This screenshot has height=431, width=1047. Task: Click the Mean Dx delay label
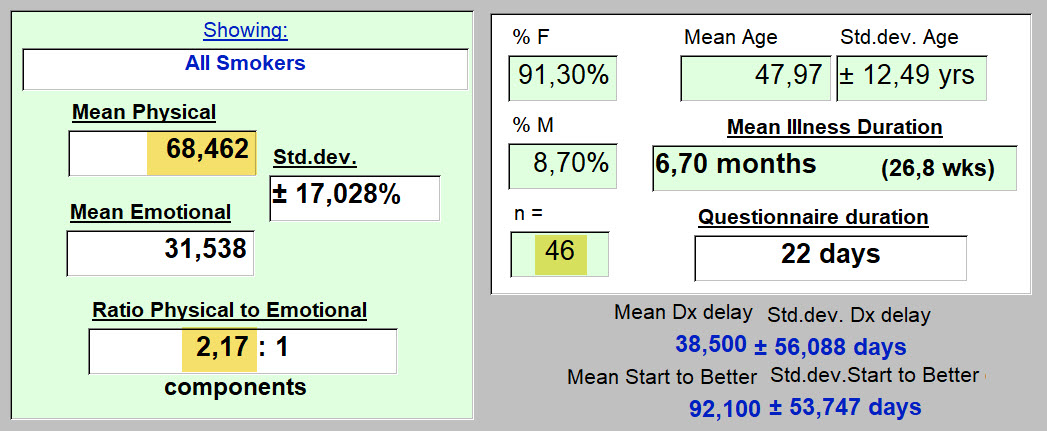pos(683,312)
